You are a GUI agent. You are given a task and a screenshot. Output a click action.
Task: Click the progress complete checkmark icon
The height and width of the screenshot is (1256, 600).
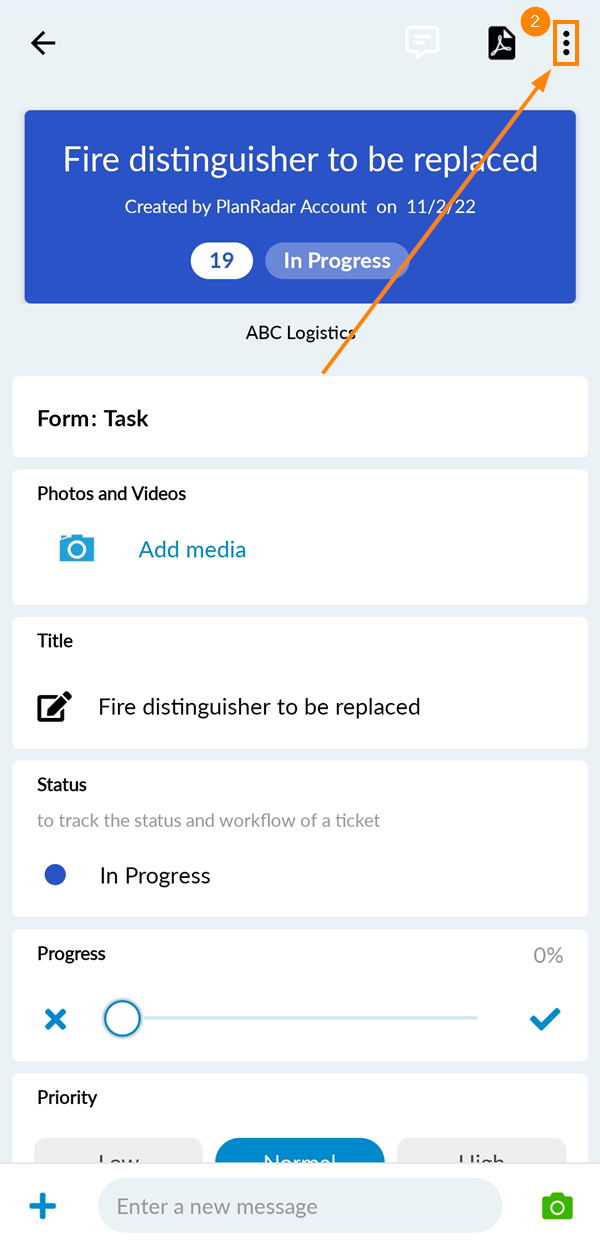(x=545, y=1019)
